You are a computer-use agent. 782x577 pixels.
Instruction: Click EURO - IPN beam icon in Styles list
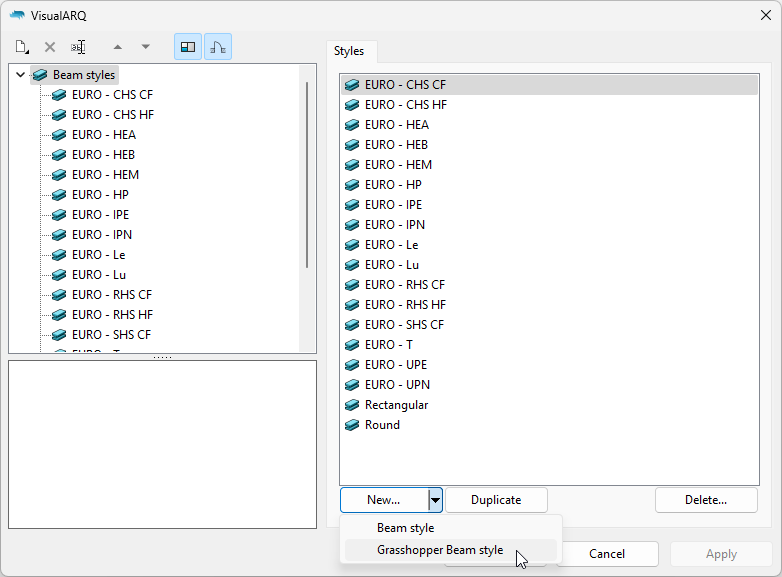tap(352, 224)
